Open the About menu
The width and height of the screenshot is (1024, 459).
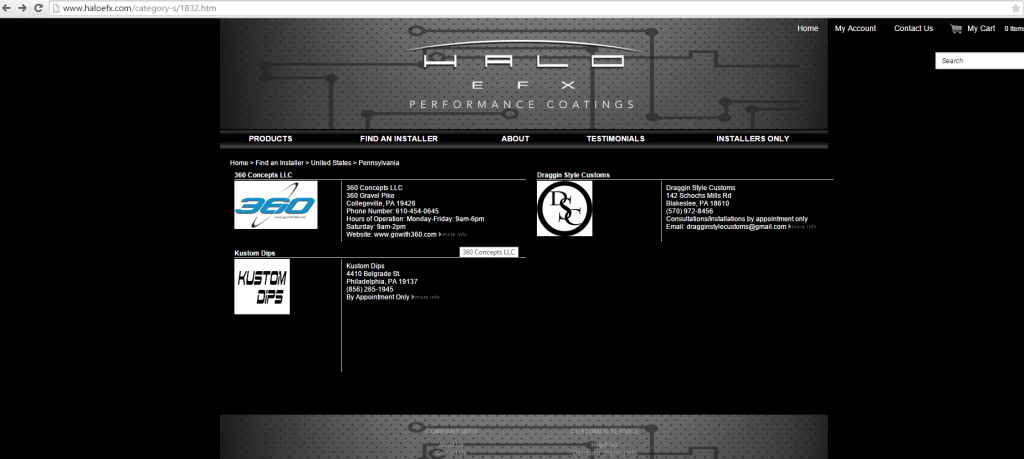pyautogui.click(x=515, y=139)
